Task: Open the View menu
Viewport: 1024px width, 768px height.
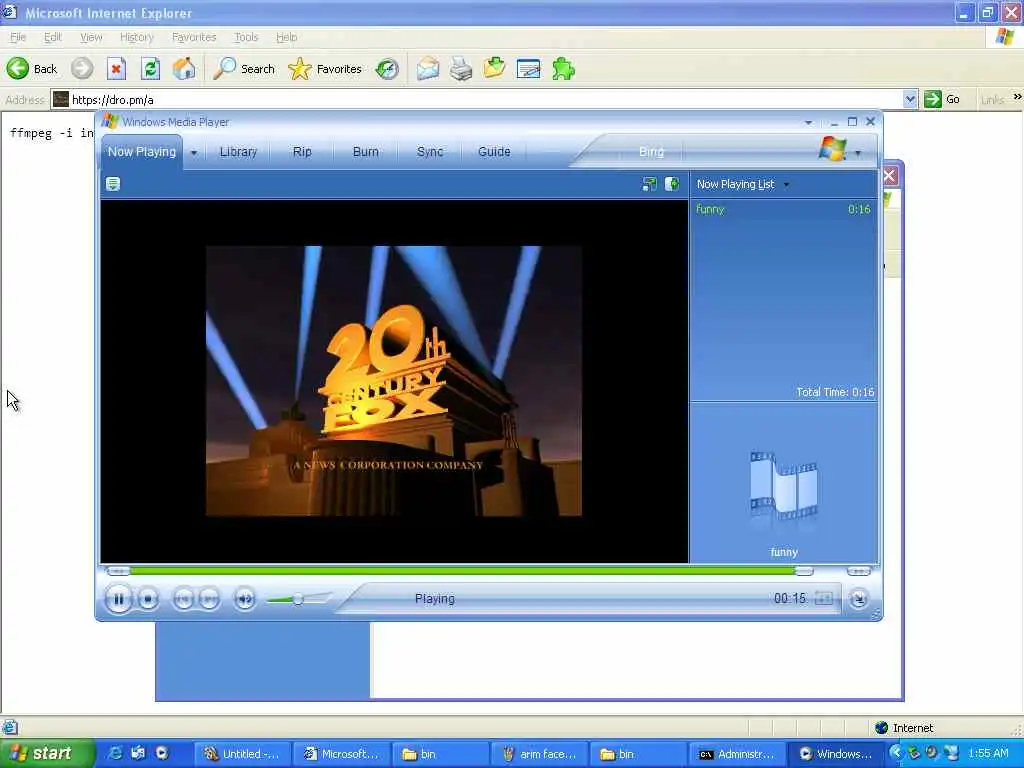Action: click(91, 37)
